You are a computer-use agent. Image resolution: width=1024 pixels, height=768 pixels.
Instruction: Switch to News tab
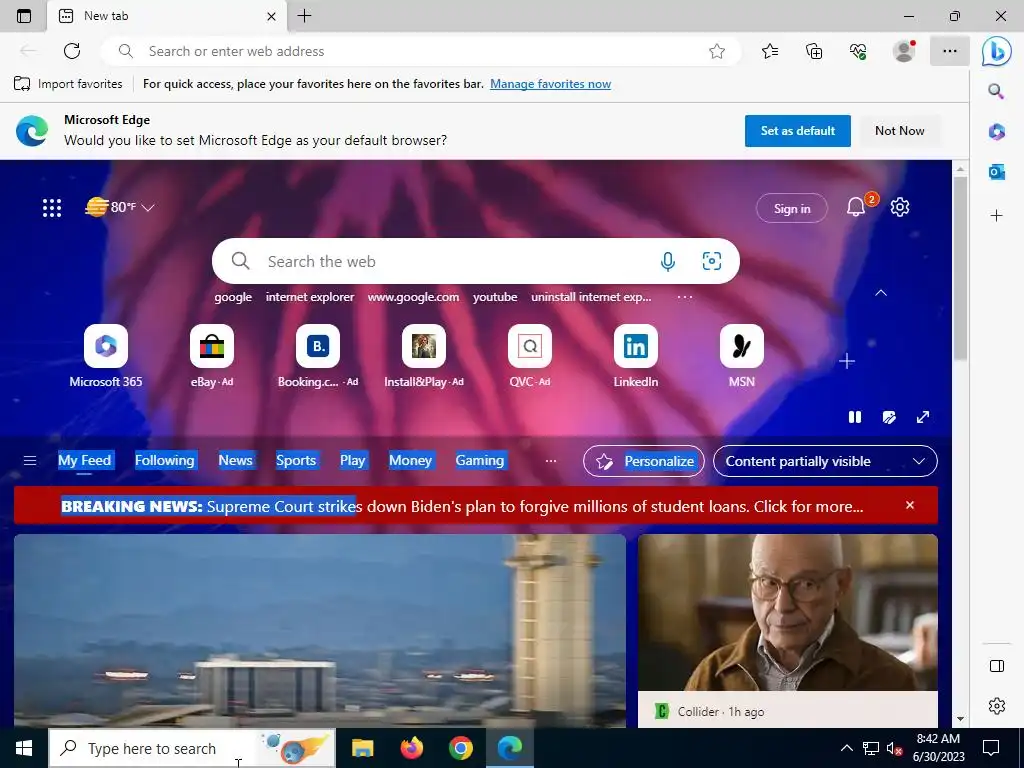[235, 460]
